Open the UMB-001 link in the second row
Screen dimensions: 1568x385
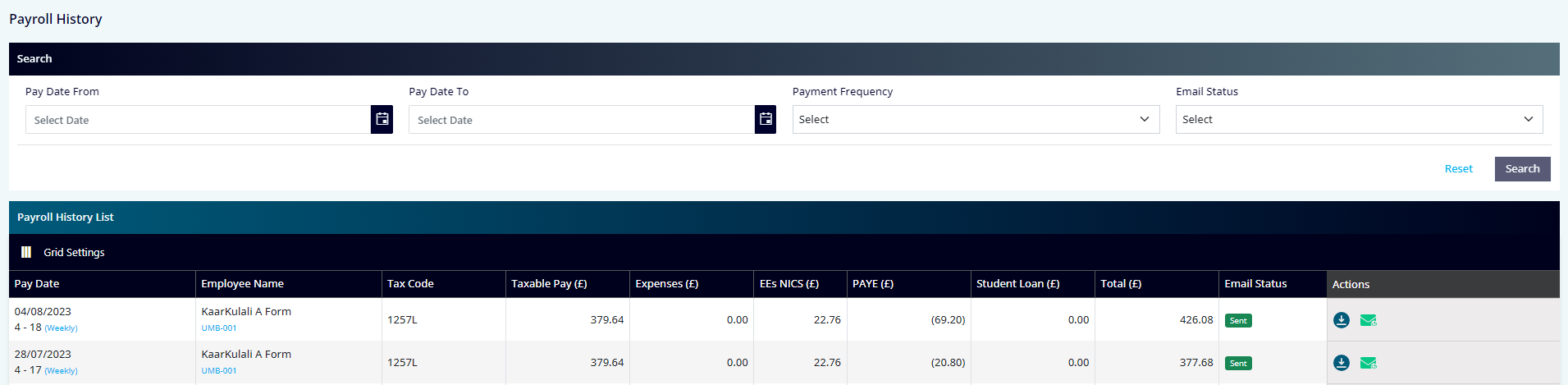(x=219, y=370)
